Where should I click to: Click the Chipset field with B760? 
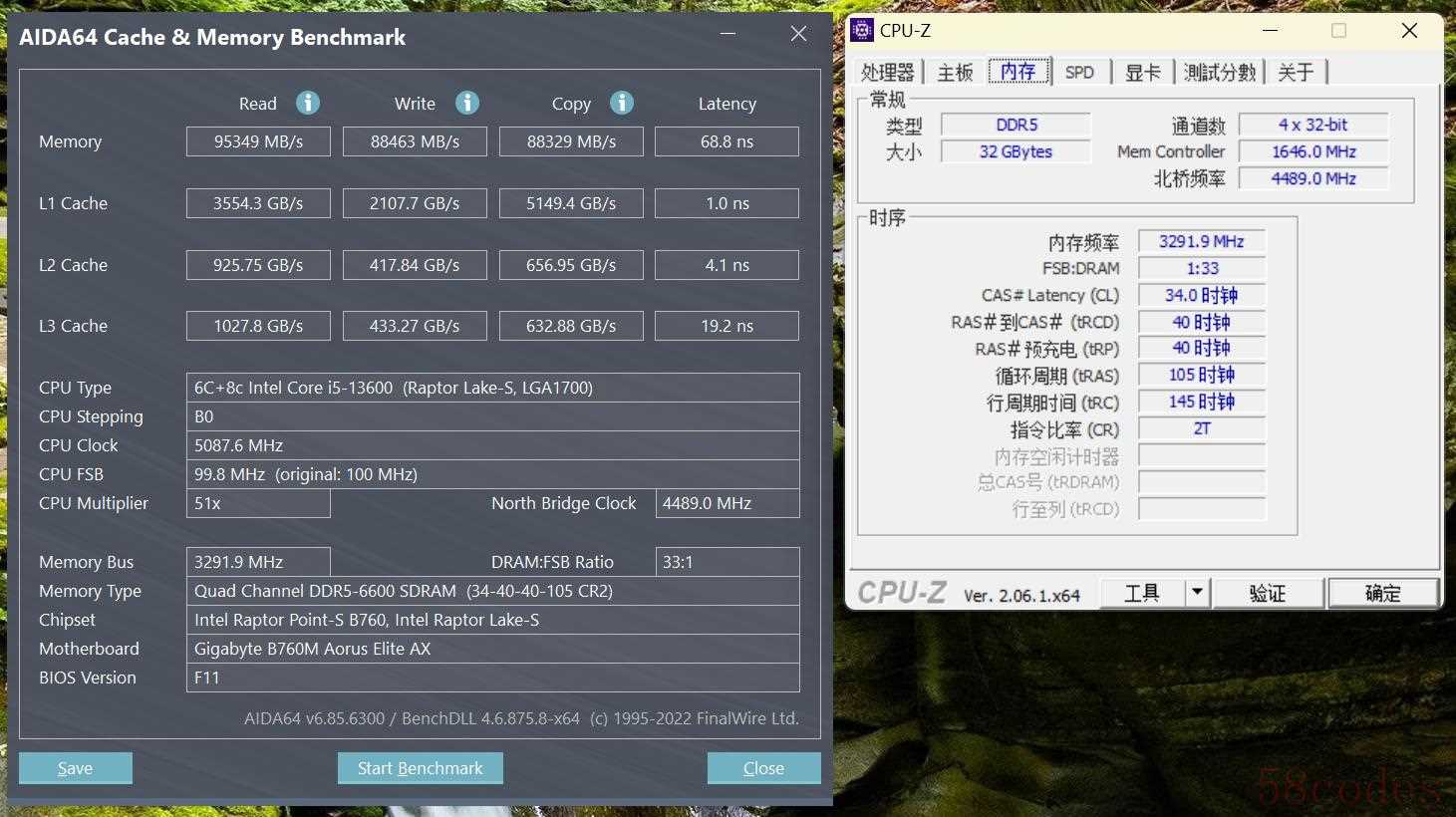click(x=492, y=620)
